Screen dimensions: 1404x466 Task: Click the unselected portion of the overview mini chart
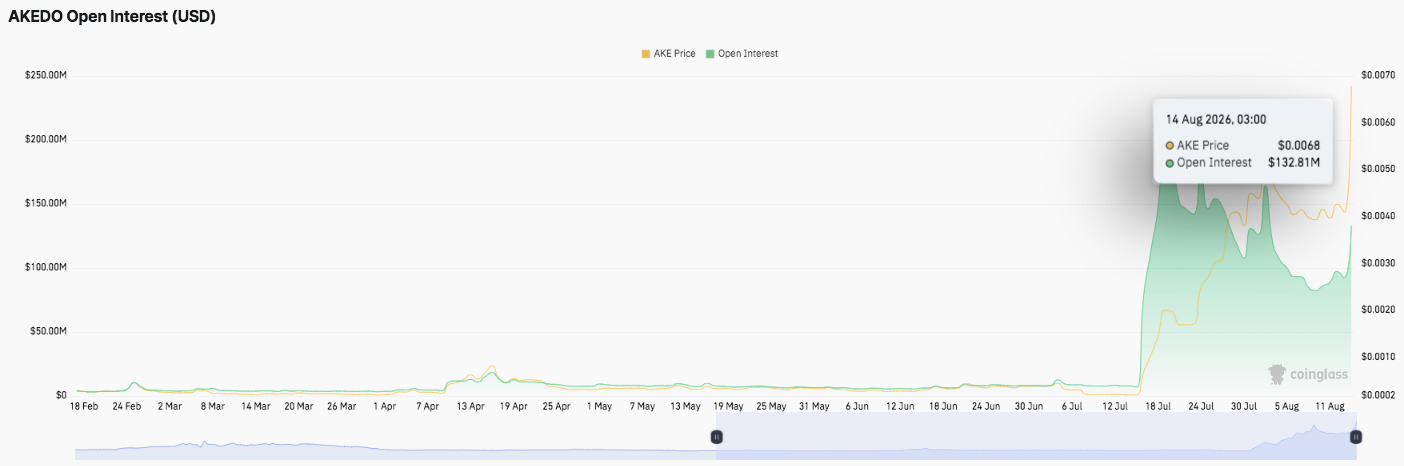point(395,437)
